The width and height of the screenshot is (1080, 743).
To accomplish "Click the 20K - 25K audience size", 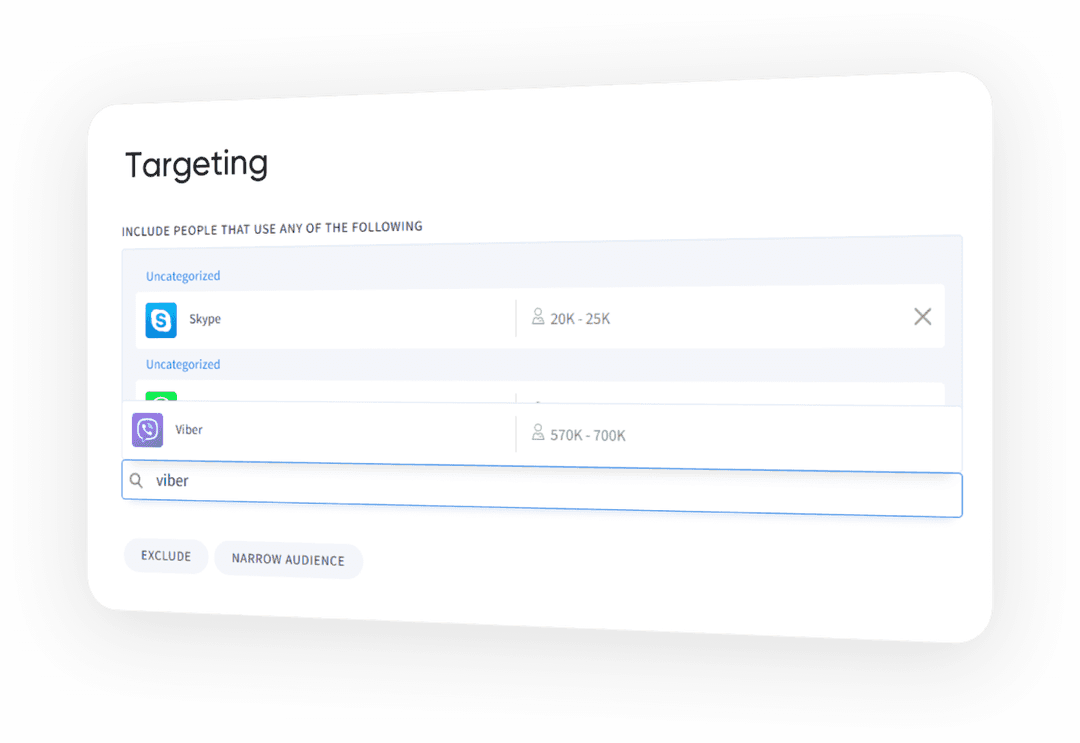I will coord(580,319).
